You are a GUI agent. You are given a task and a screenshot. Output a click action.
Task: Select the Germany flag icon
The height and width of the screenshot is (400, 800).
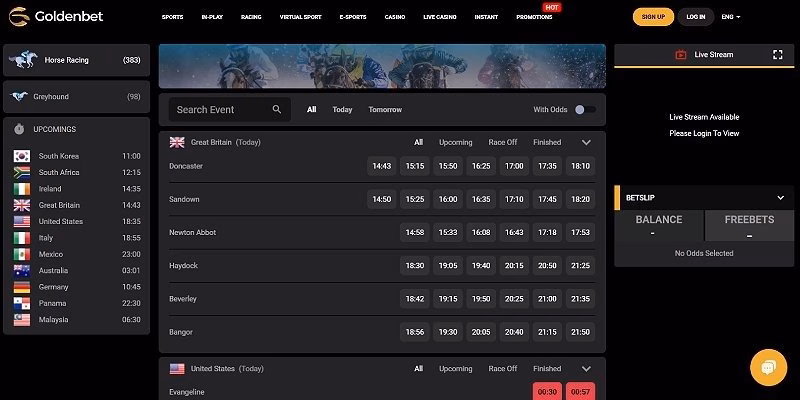(x=22, y=287)
